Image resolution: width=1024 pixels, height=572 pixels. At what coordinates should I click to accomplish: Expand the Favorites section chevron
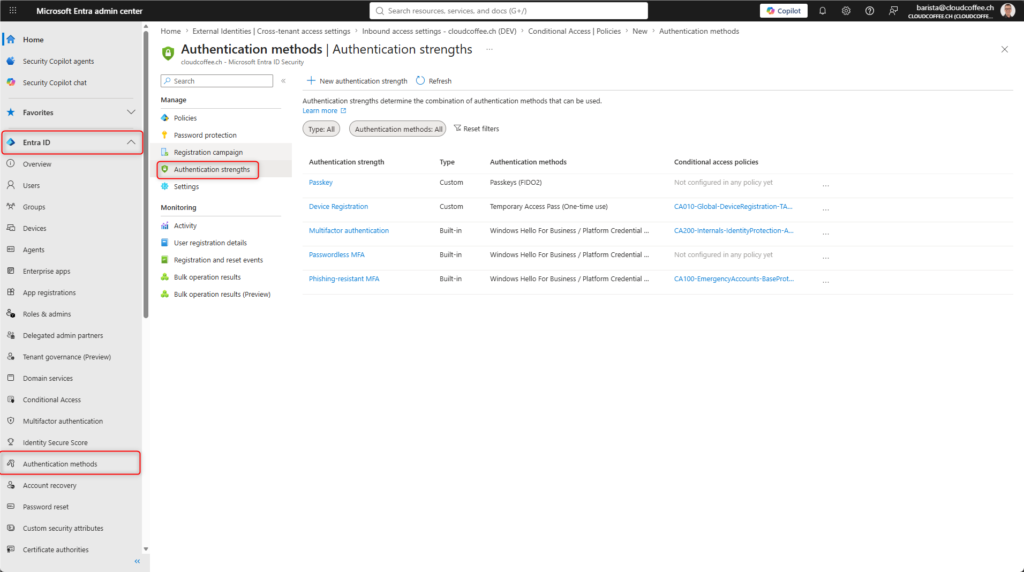(x=131, y=112)
